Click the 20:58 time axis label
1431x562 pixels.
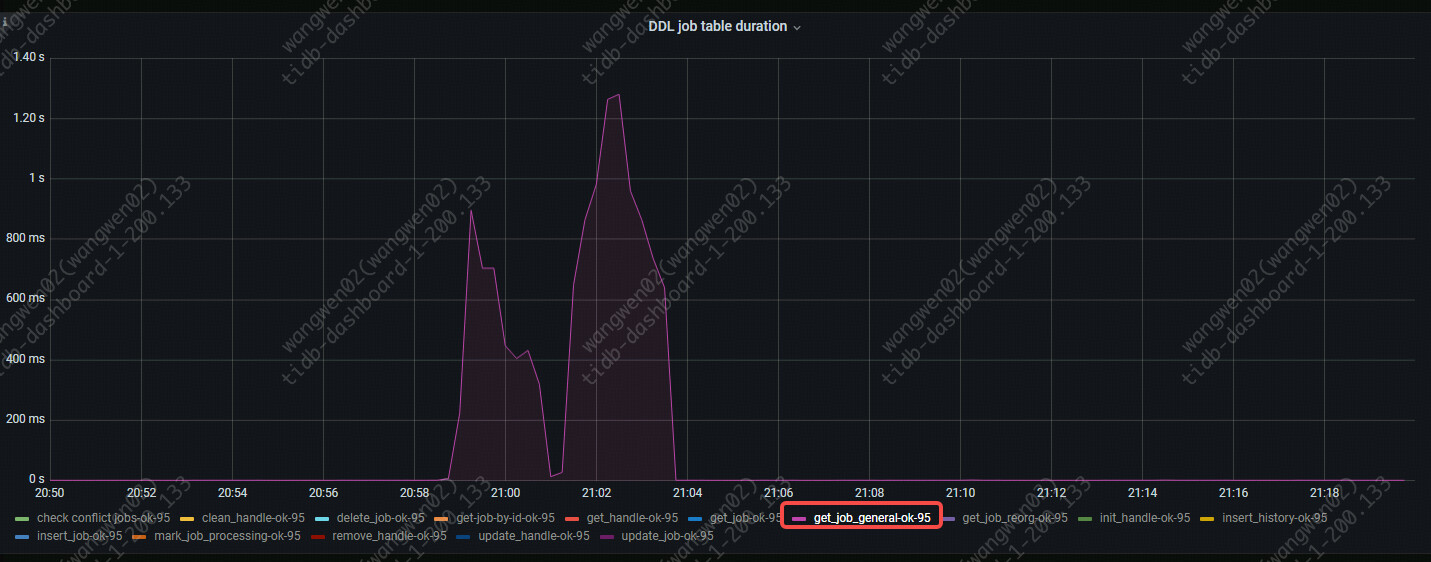click(414, 494)
